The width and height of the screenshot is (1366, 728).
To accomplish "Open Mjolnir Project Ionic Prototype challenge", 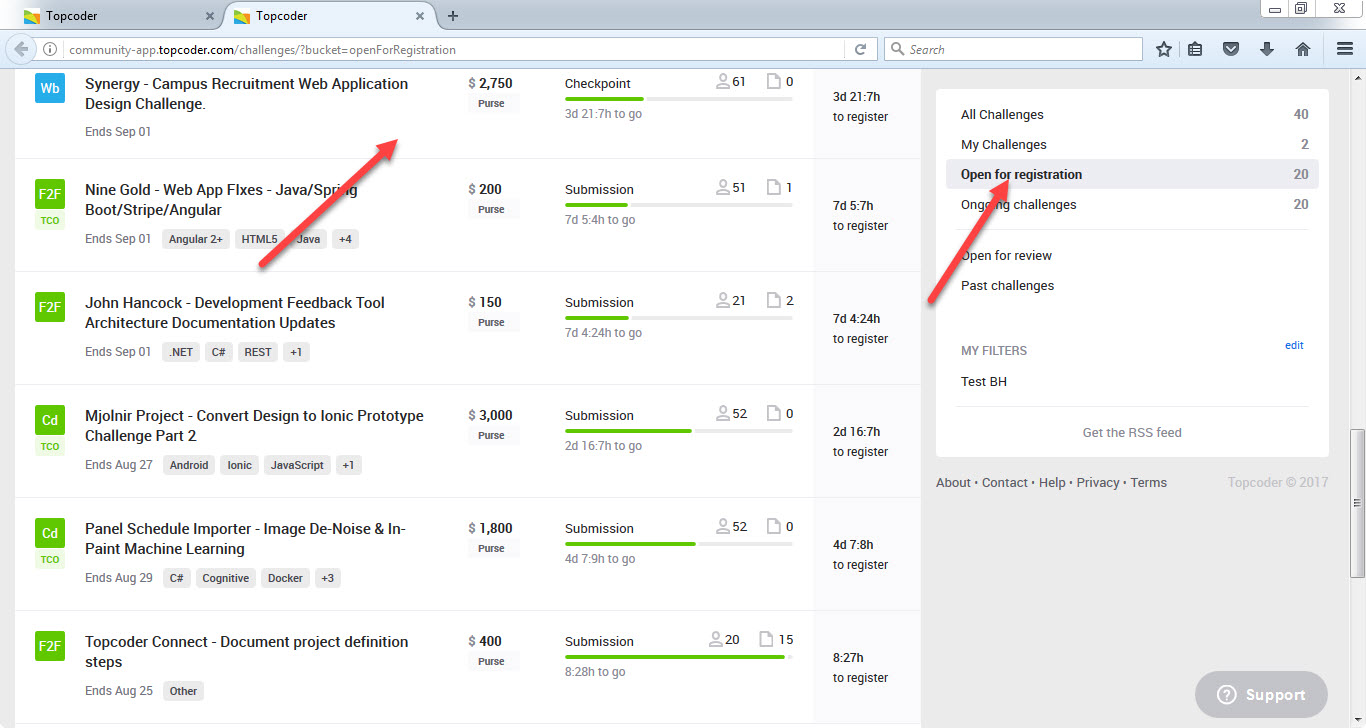I will [x=254, y=426].
